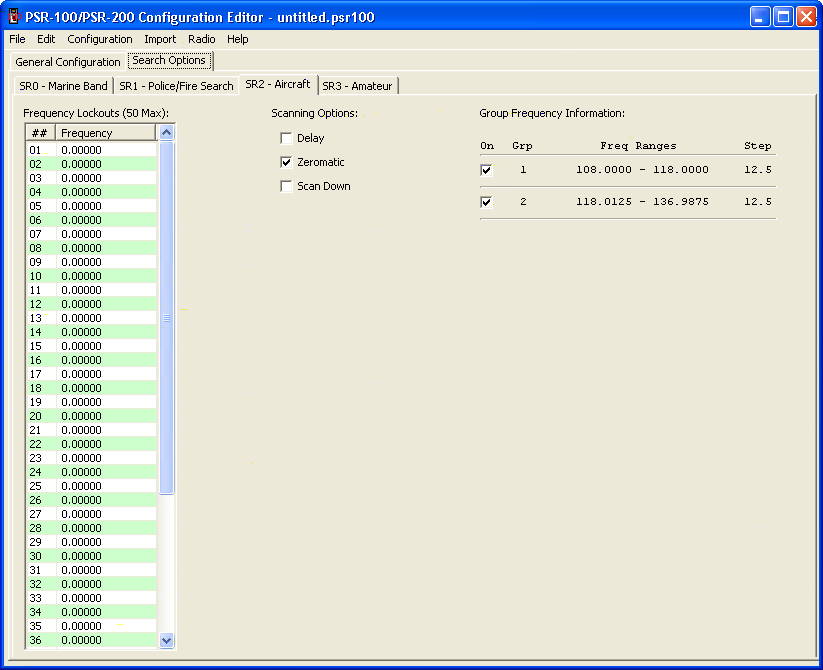Click scroll up arrow in lockouts list
Screen dimensions: 823x670
click(x=167, y=133)
